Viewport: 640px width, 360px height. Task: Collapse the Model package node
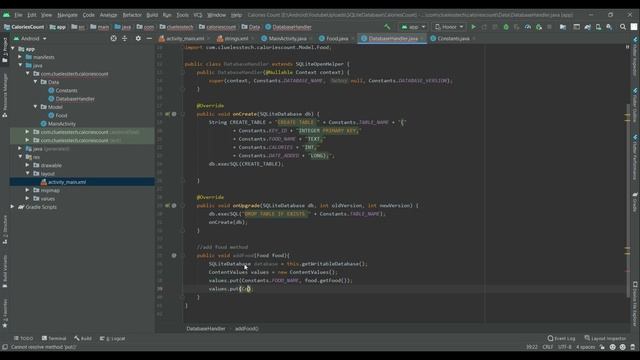pos(36,107)
